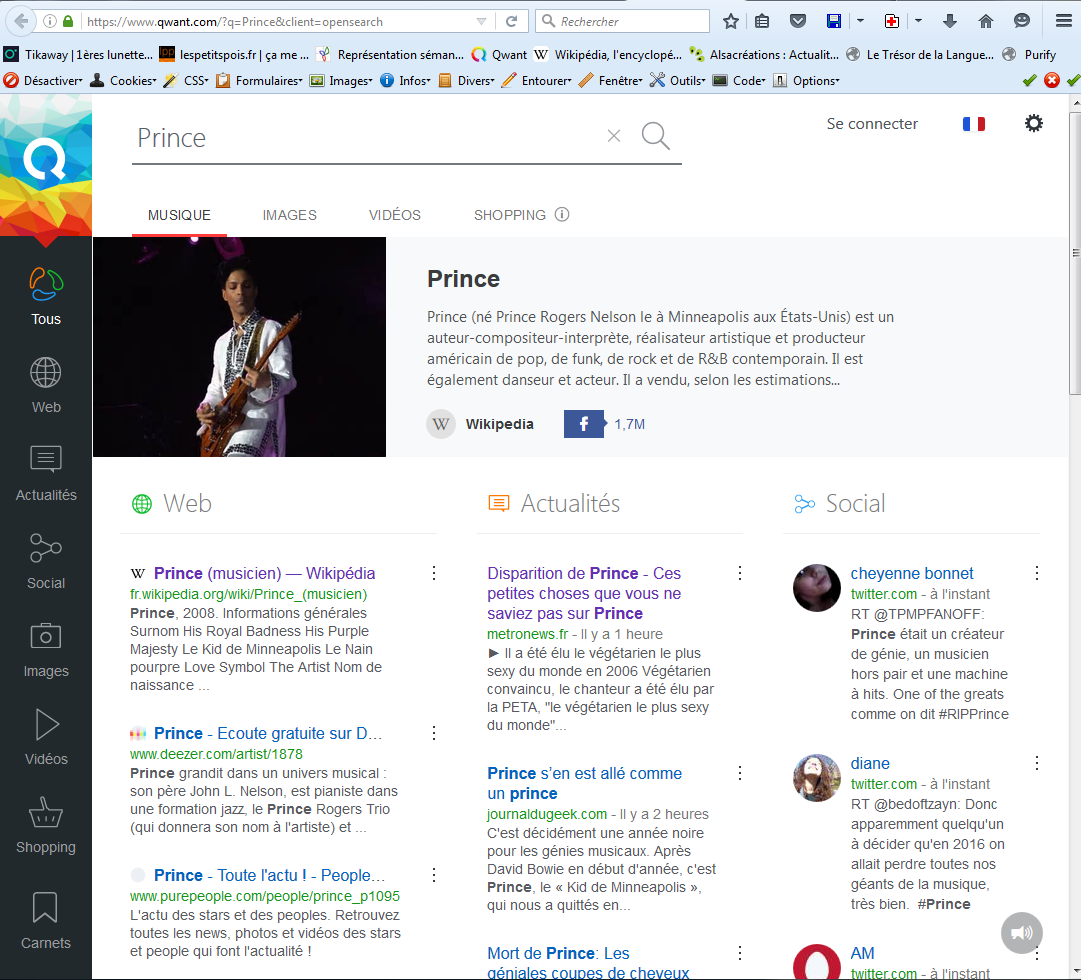Open the Prince Deezer result link
The width and height of the screenshot is (1081, 980).
tap(267, 733)
